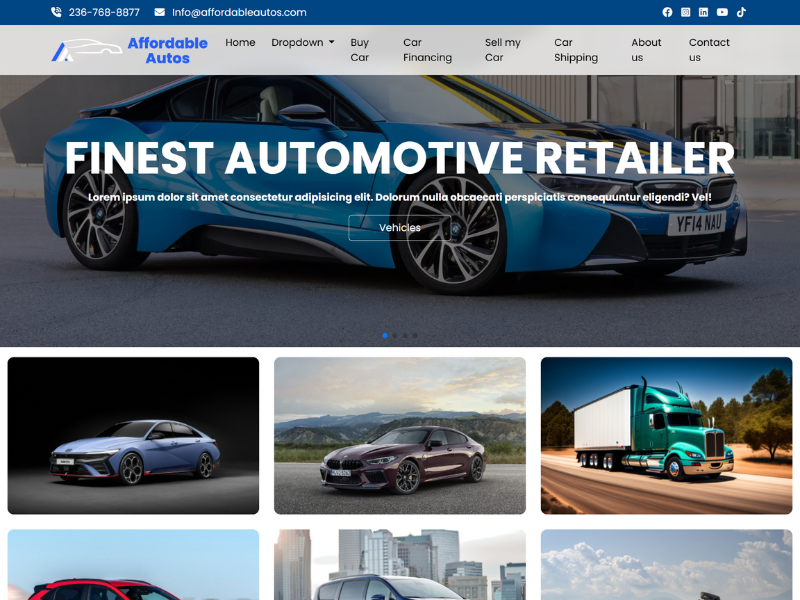This screenshot has height=600, width=800.
Task: Navigate to Sell my Car
Action: (502, 50)
